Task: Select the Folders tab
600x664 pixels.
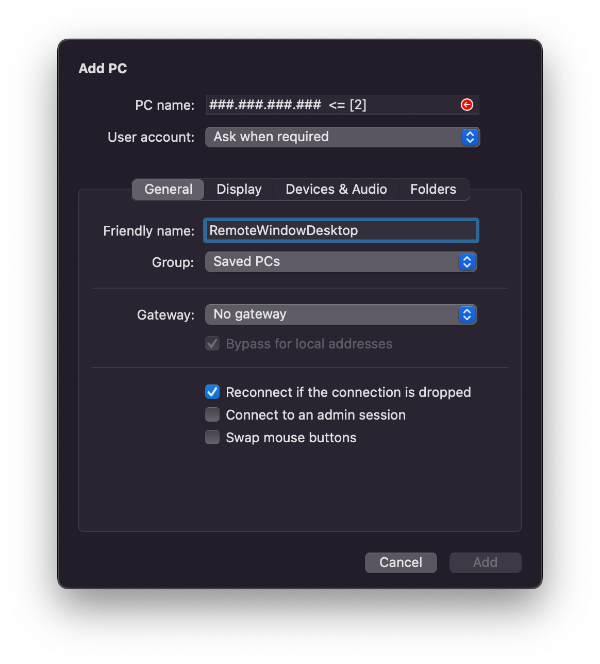Action: [433, 189]
